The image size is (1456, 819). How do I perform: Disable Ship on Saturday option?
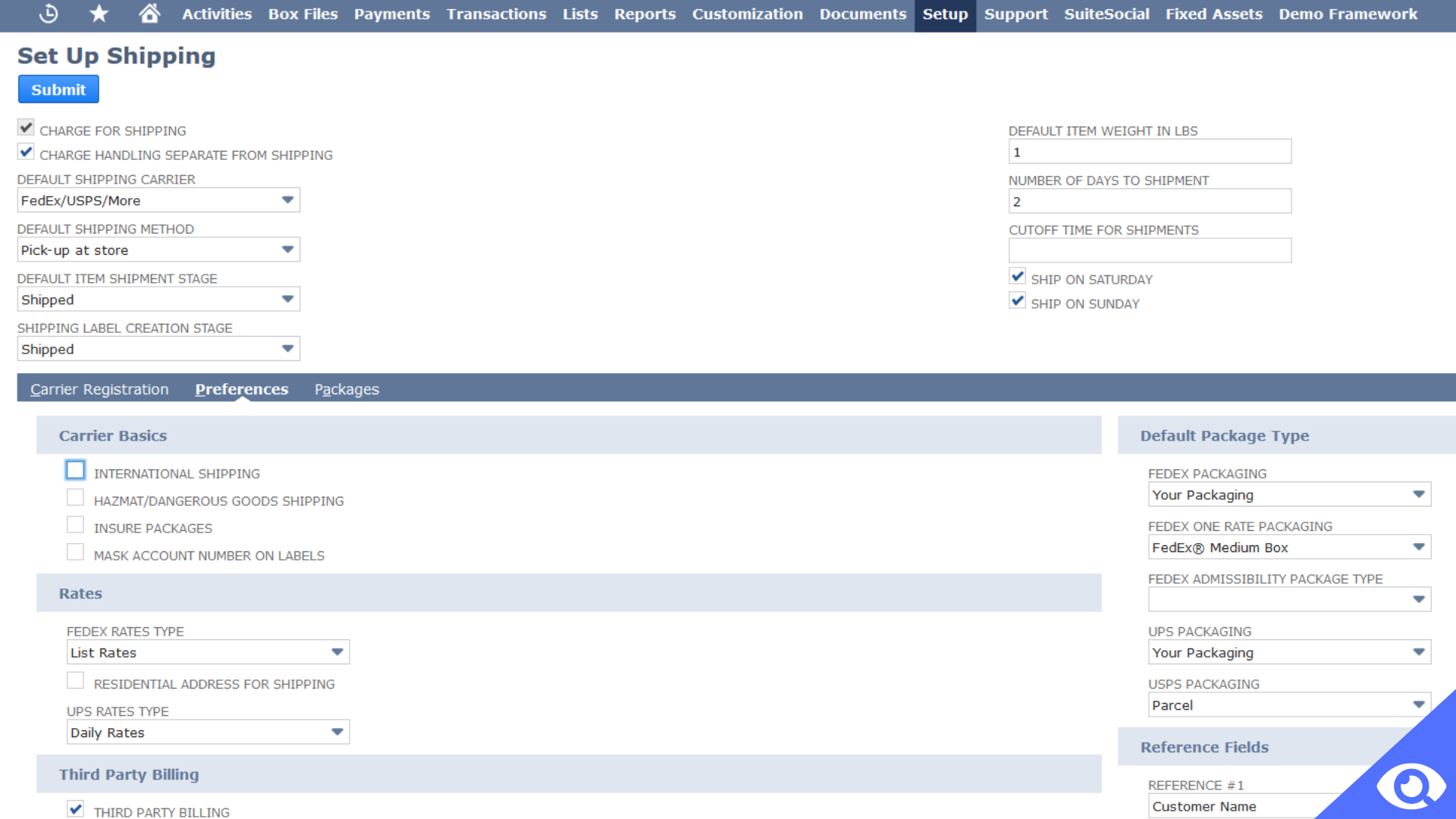coord(1017,277)
